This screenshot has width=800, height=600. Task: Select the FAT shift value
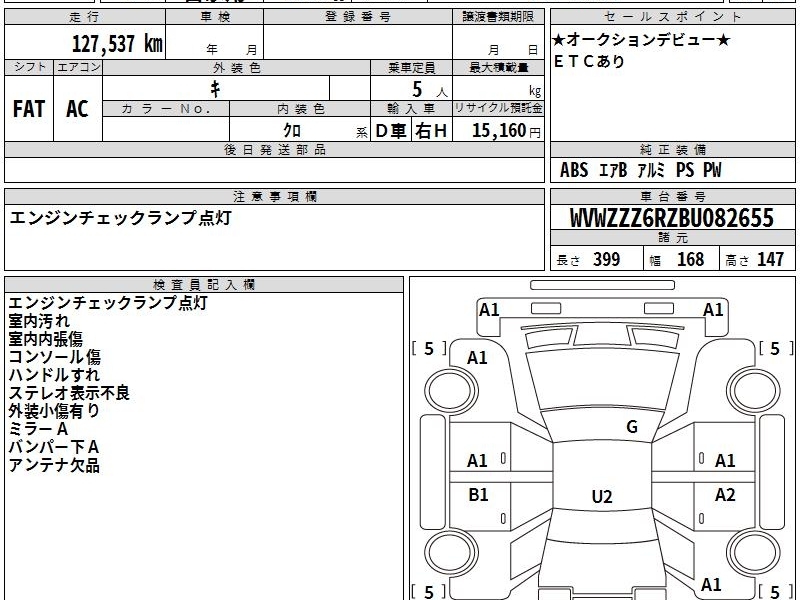(29, 109)
